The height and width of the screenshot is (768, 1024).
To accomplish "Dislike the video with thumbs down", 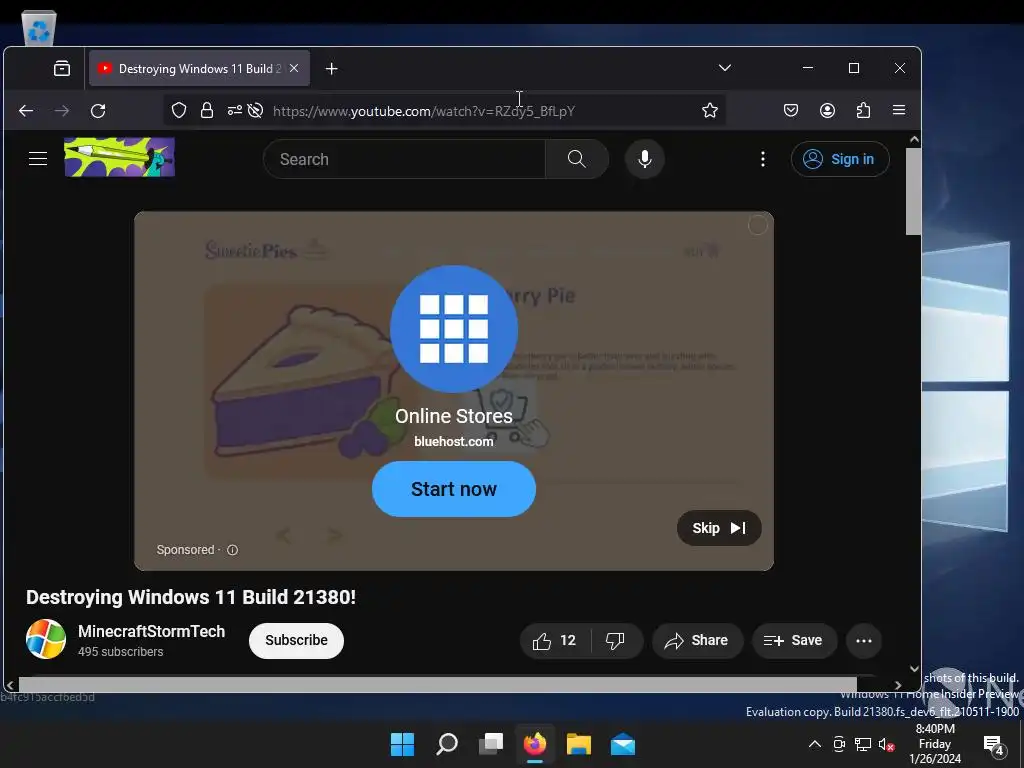I will [615, 641].
